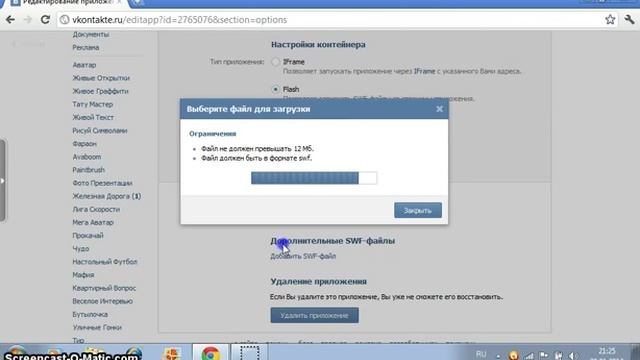640x360 pixels.
Task: Open Документы in the left sidebar
Action: tap(91, 34)
